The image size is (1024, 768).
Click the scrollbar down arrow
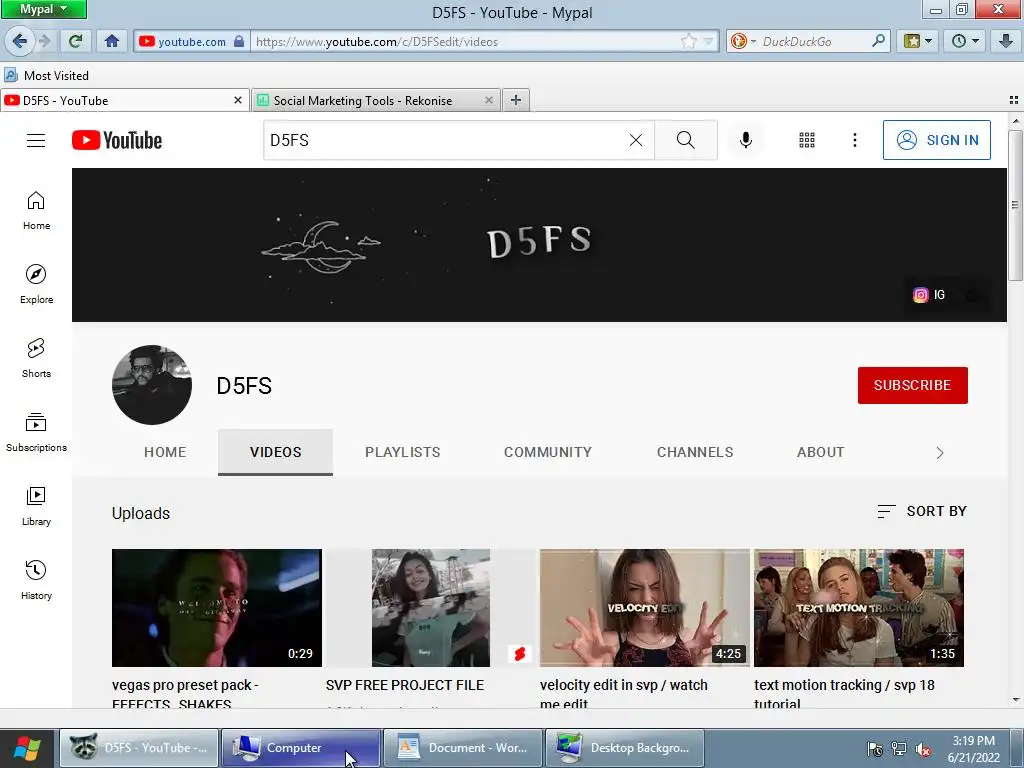[x=1016, y=700]
